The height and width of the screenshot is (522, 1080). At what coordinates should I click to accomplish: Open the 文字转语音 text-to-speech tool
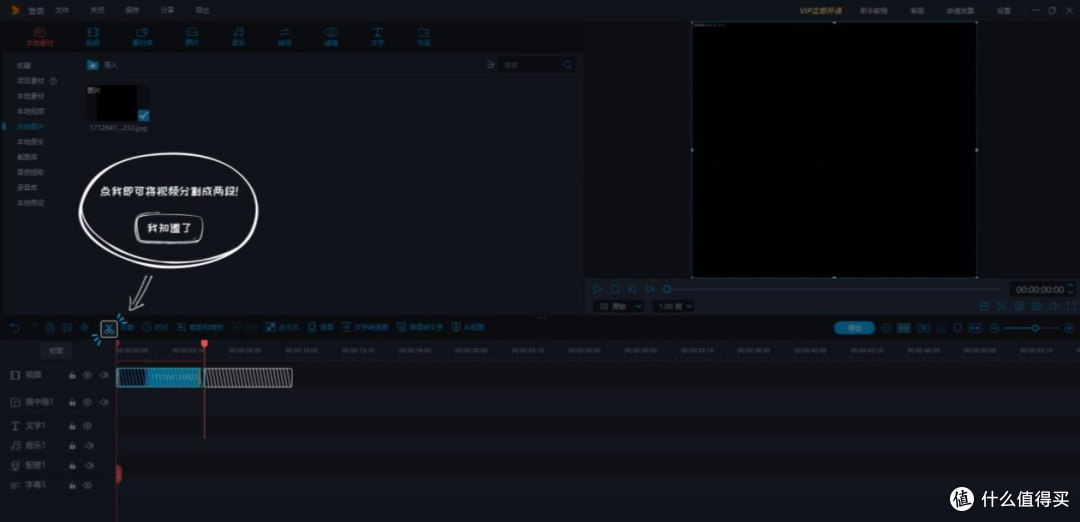click(x=365, y=328)
